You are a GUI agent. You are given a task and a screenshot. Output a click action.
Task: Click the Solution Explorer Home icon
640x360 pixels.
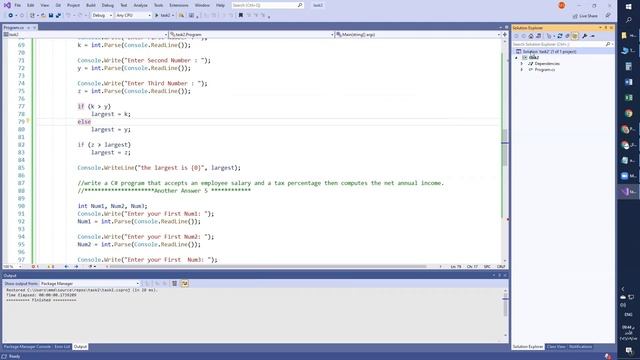[x=531, y=36]
